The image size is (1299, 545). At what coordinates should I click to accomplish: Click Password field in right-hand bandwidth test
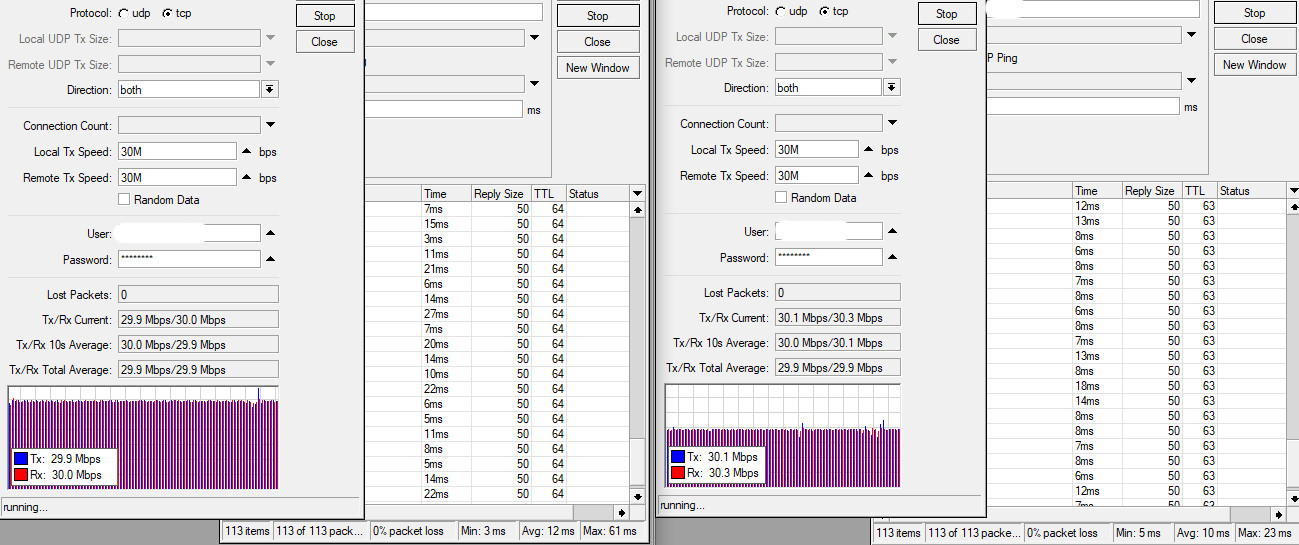coord(828,258)
